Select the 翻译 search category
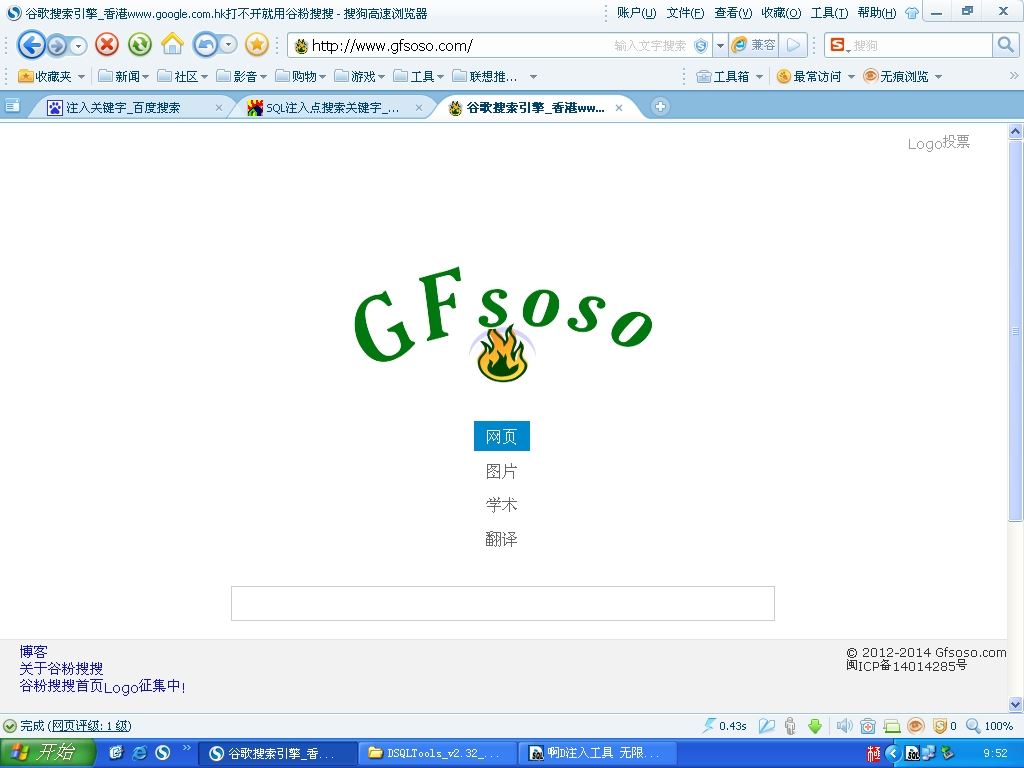Screen dimensions: 1024x768 (x=502, y=539)
